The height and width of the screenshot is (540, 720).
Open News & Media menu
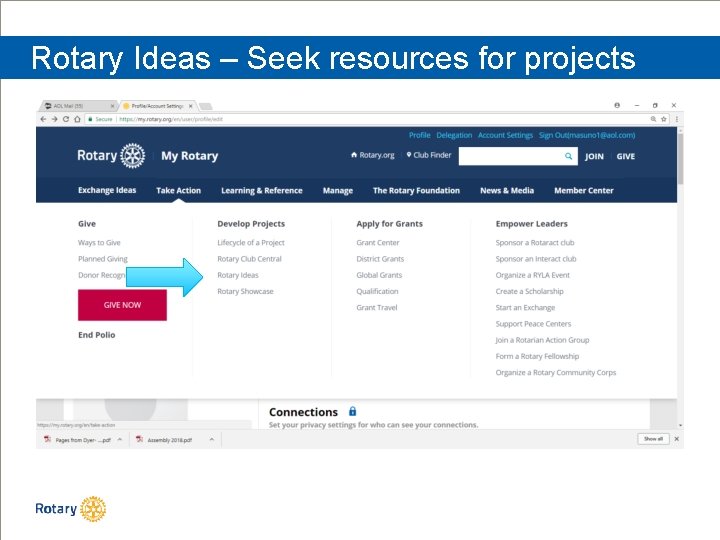[x=507, y=191]
